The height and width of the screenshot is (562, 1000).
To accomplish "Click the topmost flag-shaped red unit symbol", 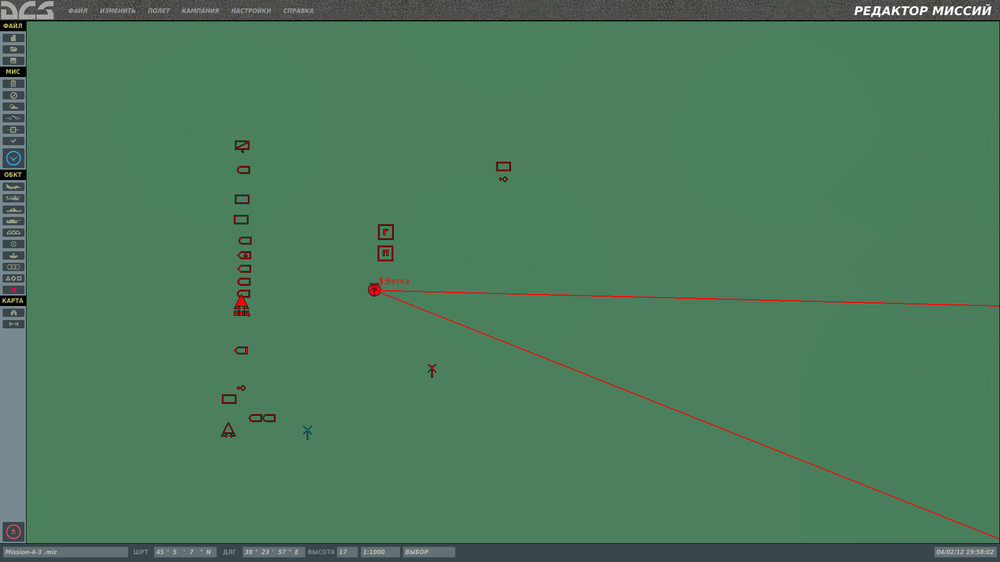I will (242, 146).
